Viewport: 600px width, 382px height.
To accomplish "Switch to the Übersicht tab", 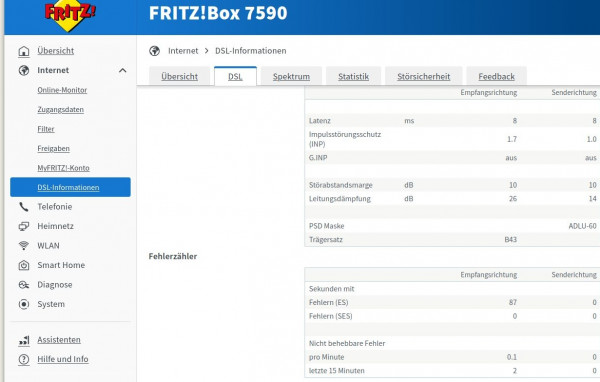I will [179, 77].
